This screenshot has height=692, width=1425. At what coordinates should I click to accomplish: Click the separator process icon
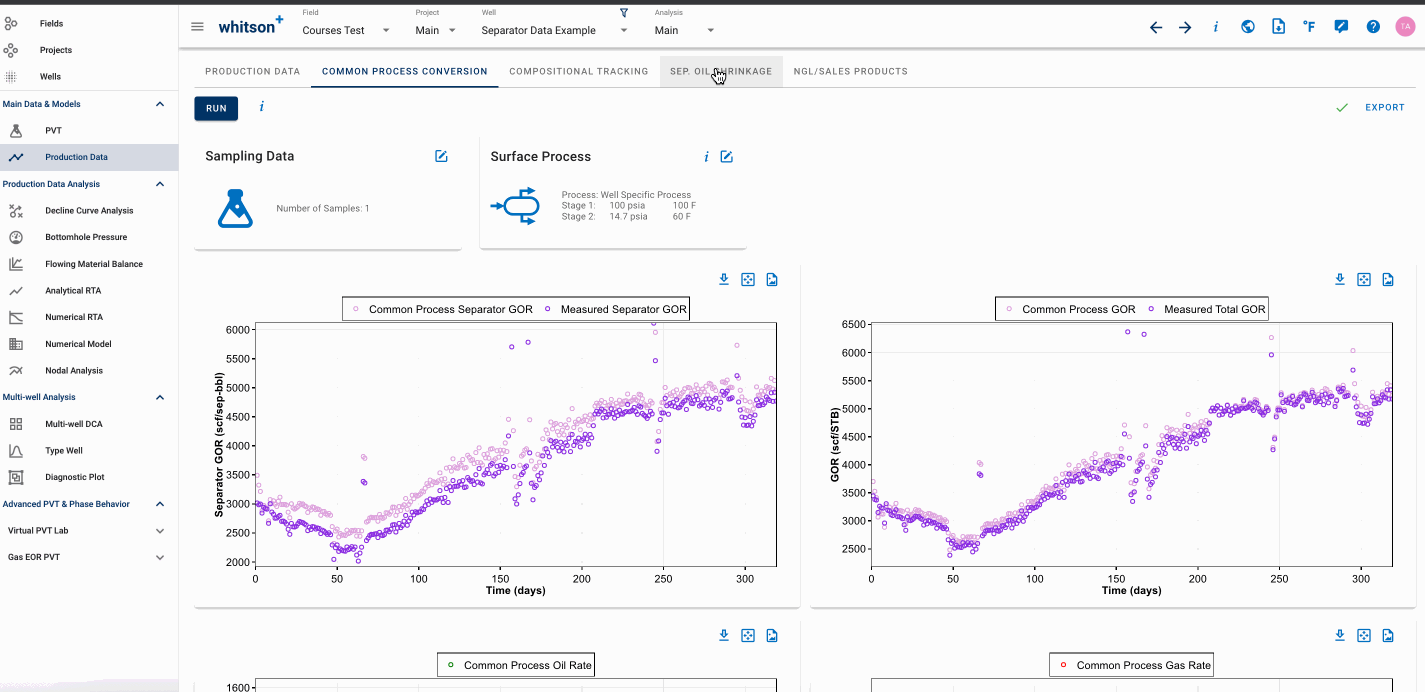coord(517,206)
